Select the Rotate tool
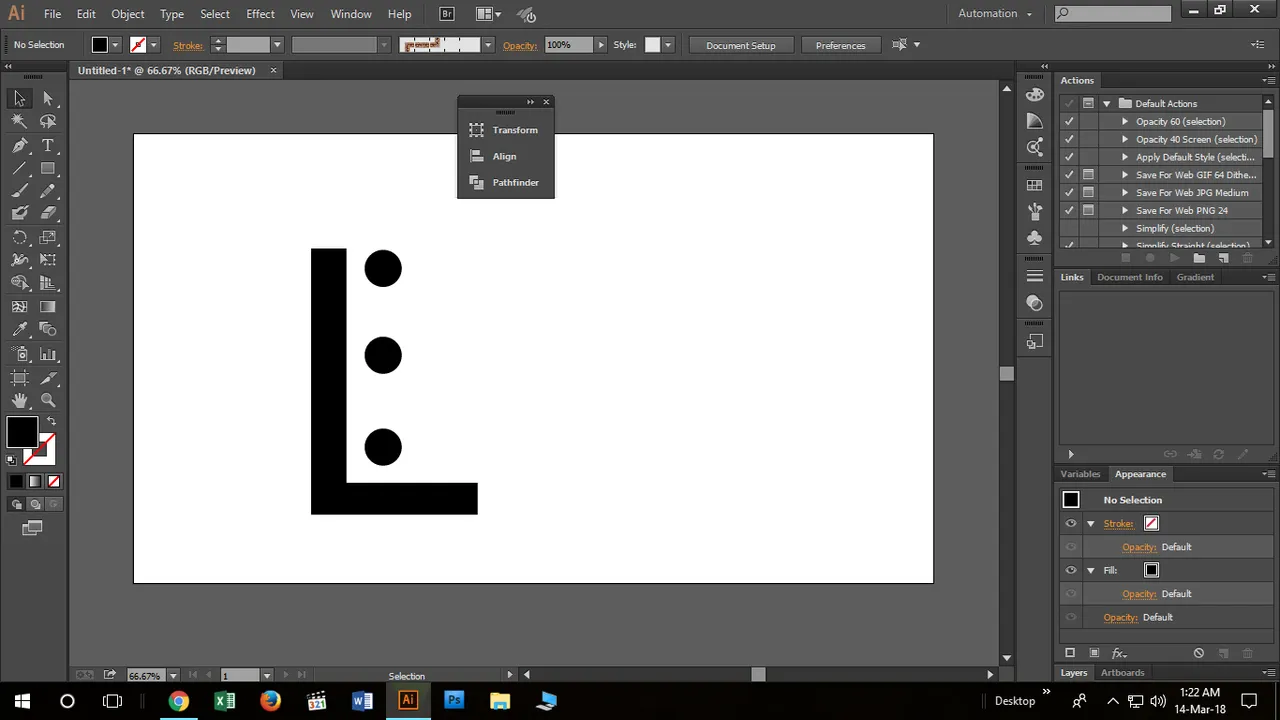The height and width of the screenshot is (720, 1280). coord(19,238)
